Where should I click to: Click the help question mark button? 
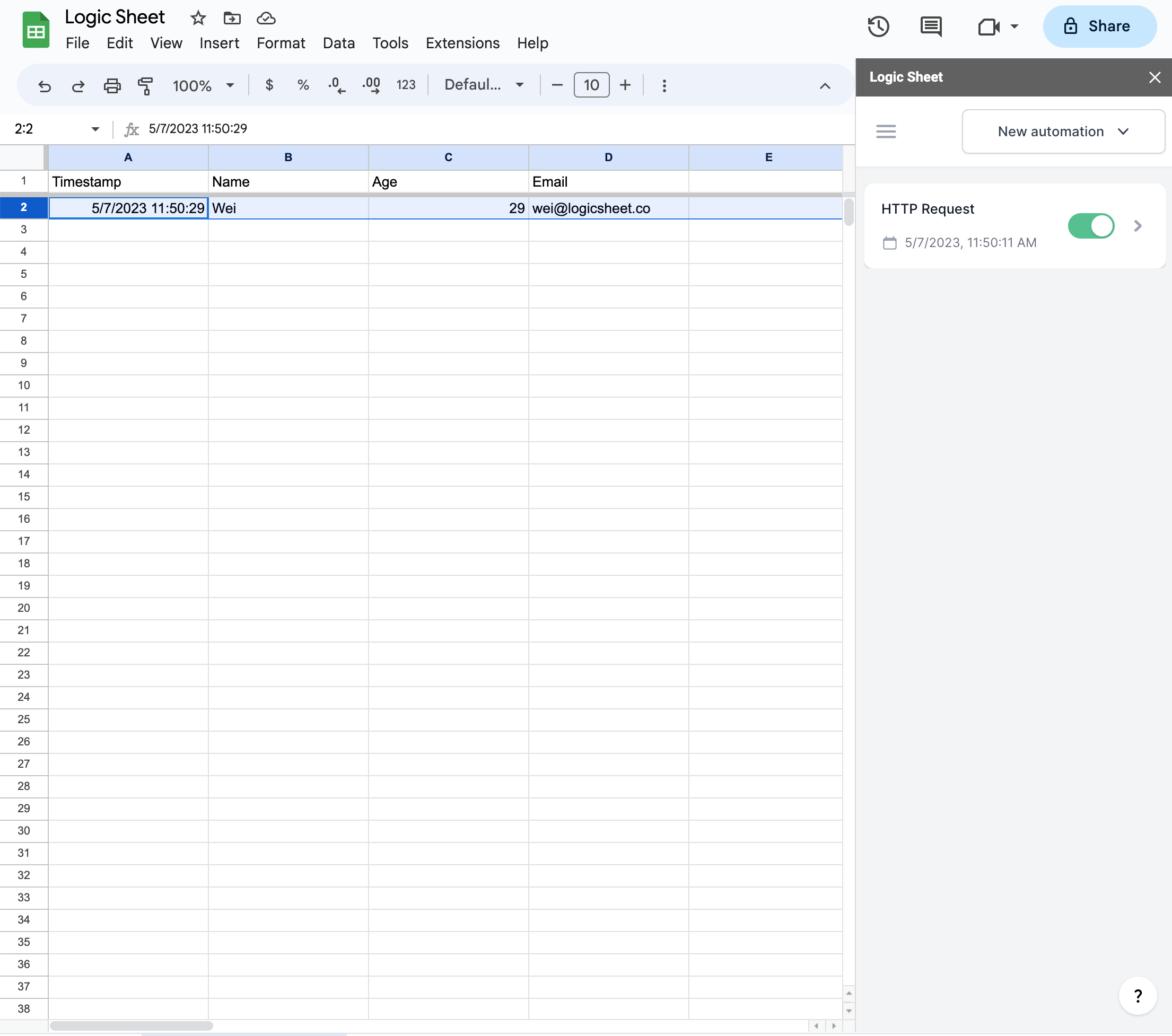[1138, 996]
